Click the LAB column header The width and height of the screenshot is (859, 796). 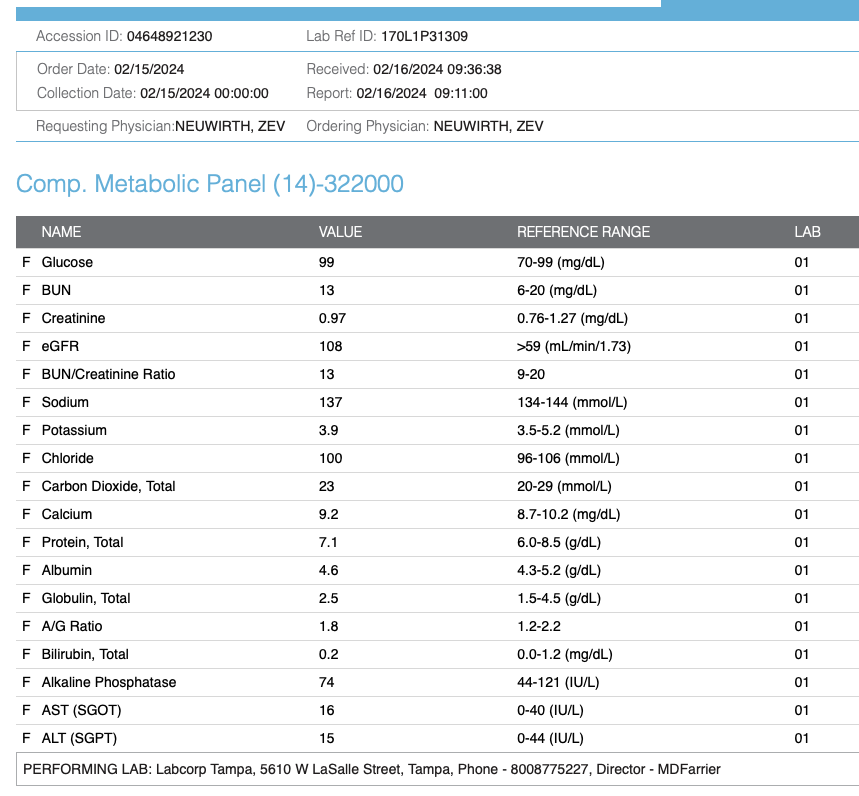(x=807, y=232)
